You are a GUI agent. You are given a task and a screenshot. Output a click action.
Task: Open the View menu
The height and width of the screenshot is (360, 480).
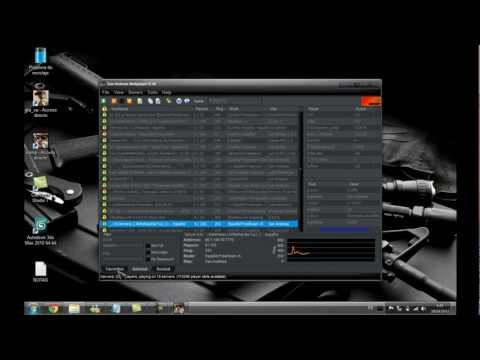pyautogui.click(x=119, y=92)
